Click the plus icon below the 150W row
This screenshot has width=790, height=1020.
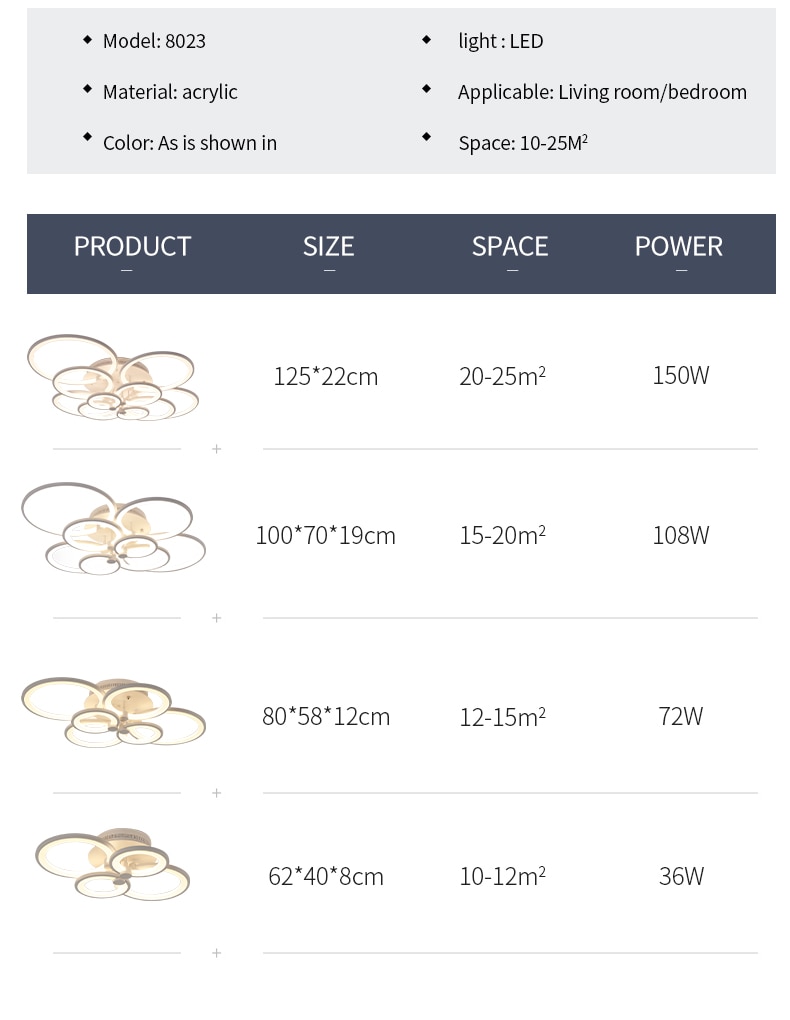[x=217, y=449]
